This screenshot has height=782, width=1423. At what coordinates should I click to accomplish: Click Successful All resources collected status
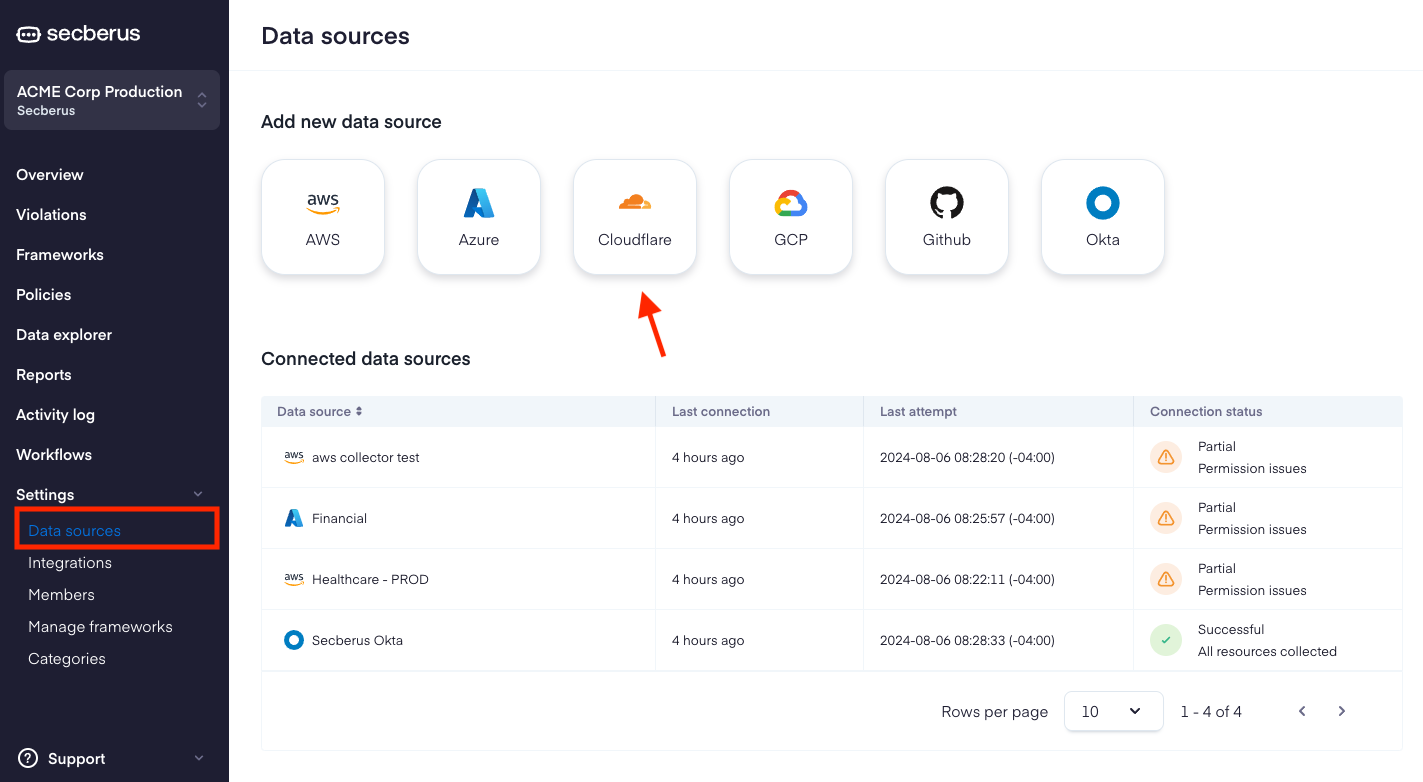click(1267, 640)
